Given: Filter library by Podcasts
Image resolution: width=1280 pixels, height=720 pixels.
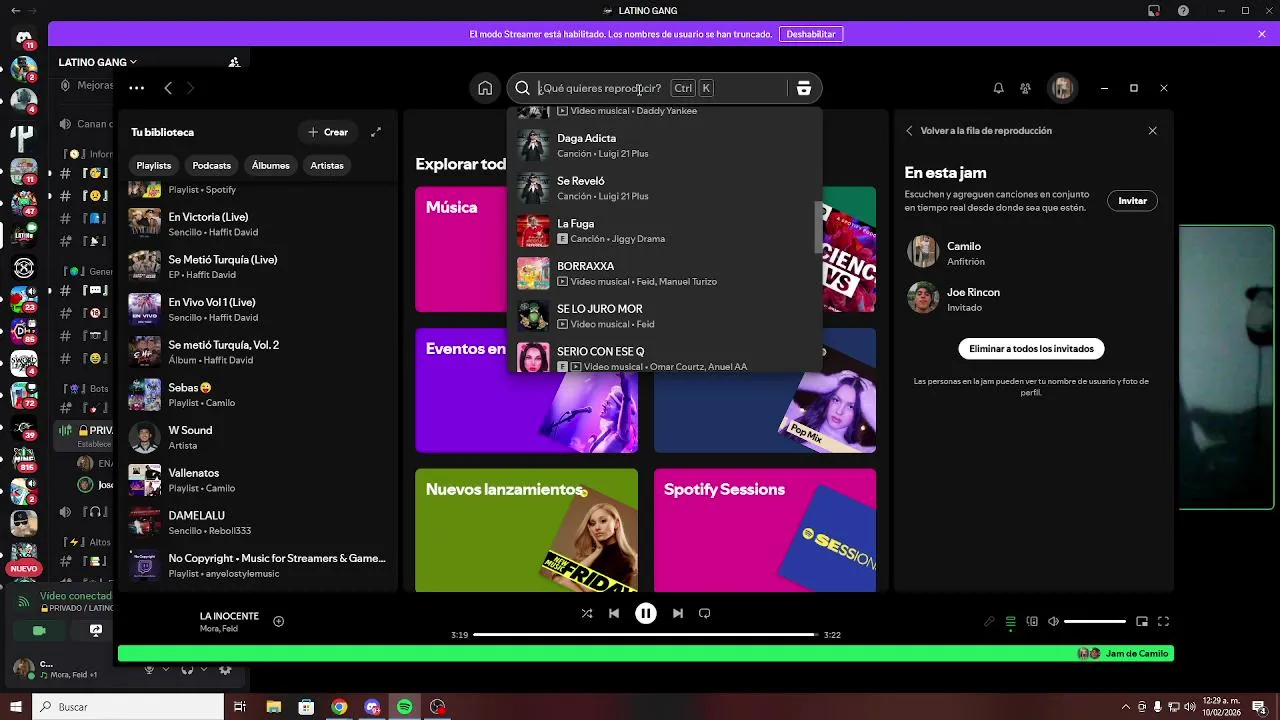Looking at the screenshot, I should [x=211, y=165].
